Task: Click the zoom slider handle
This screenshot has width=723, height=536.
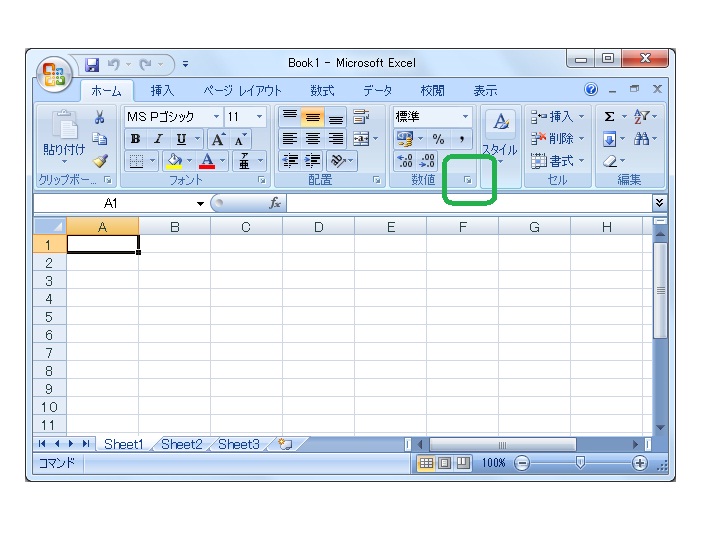Action: coord(579,463)
